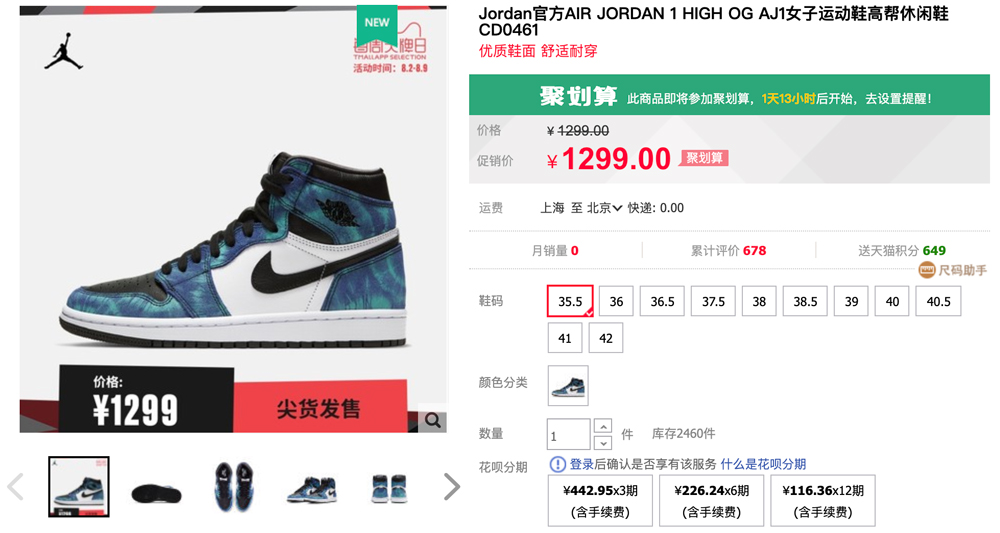Click the magnifier zoom icon on product image

[433, 420]
